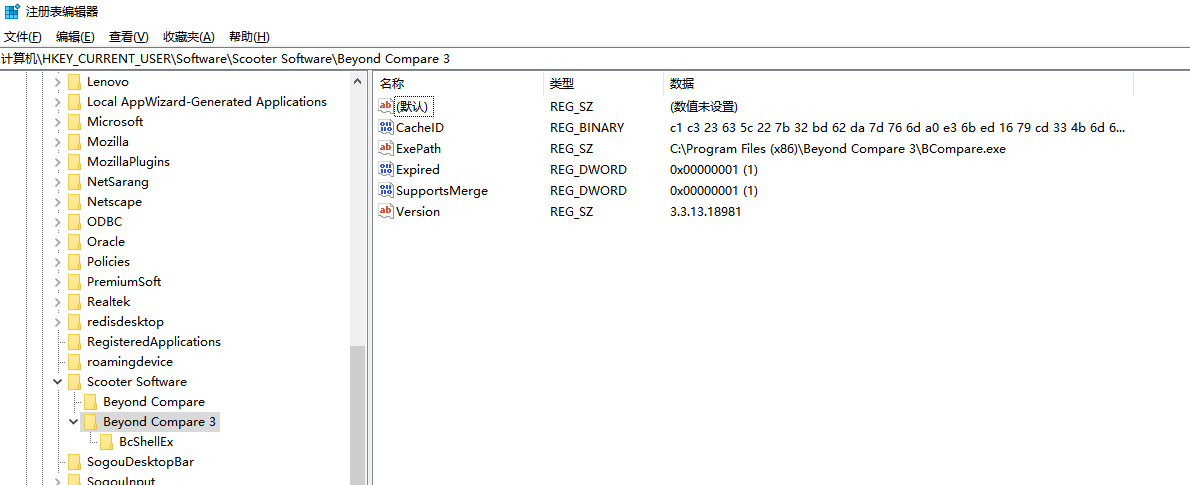Click the BcShellEx folder icon
This screenshot has height=485, width=1190.
[x=105, y=442]
